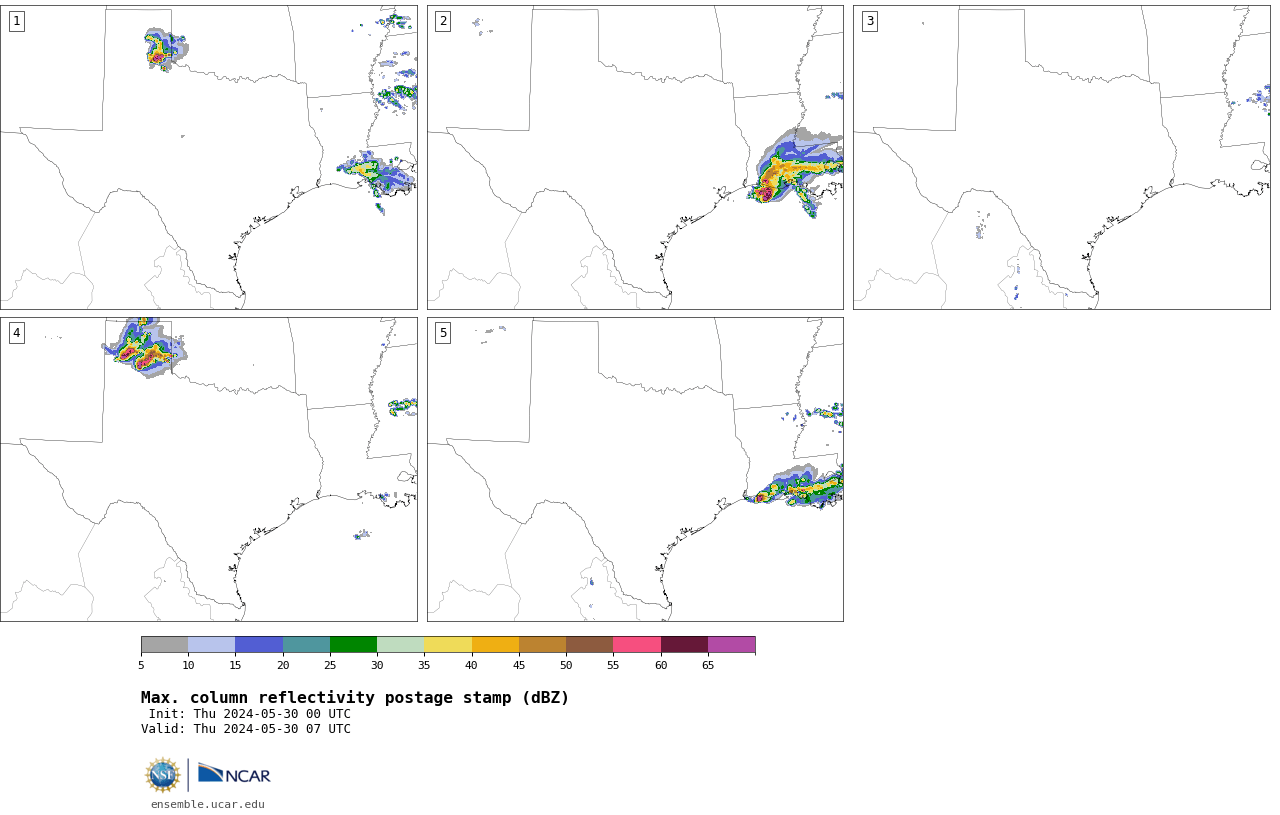
Task: Click the colorbar tick label 50
Action: 566,665
